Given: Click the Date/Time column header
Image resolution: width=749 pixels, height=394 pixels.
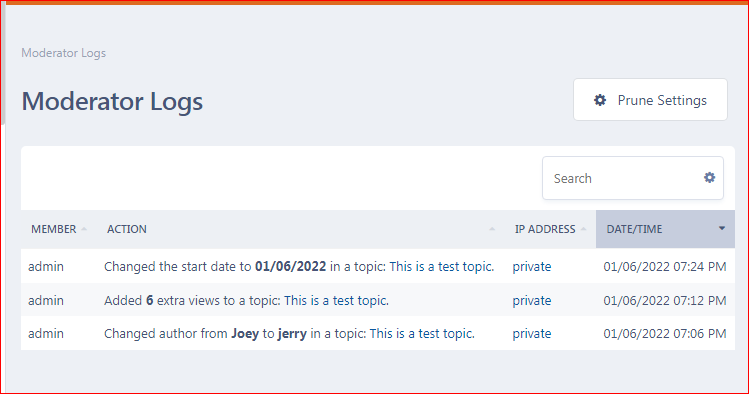Looking at the screenshot, I should (665, 229).
